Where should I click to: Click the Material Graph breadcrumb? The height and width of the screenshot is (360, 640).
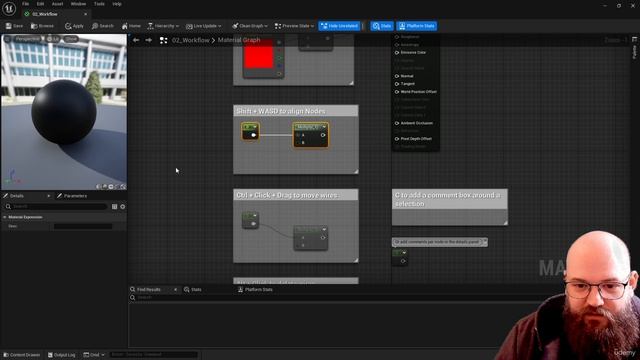pyautogui.click(x=239, y=40)
